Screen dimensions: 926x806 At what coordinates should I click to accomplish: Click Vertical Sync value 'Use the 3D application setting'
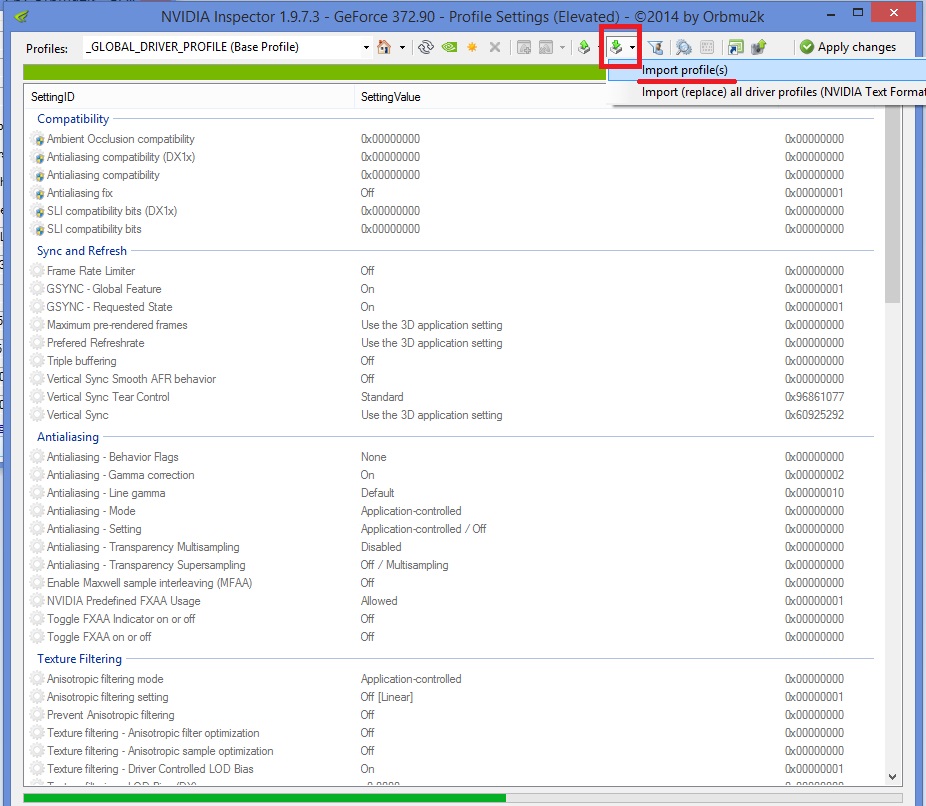coord(432,415)
